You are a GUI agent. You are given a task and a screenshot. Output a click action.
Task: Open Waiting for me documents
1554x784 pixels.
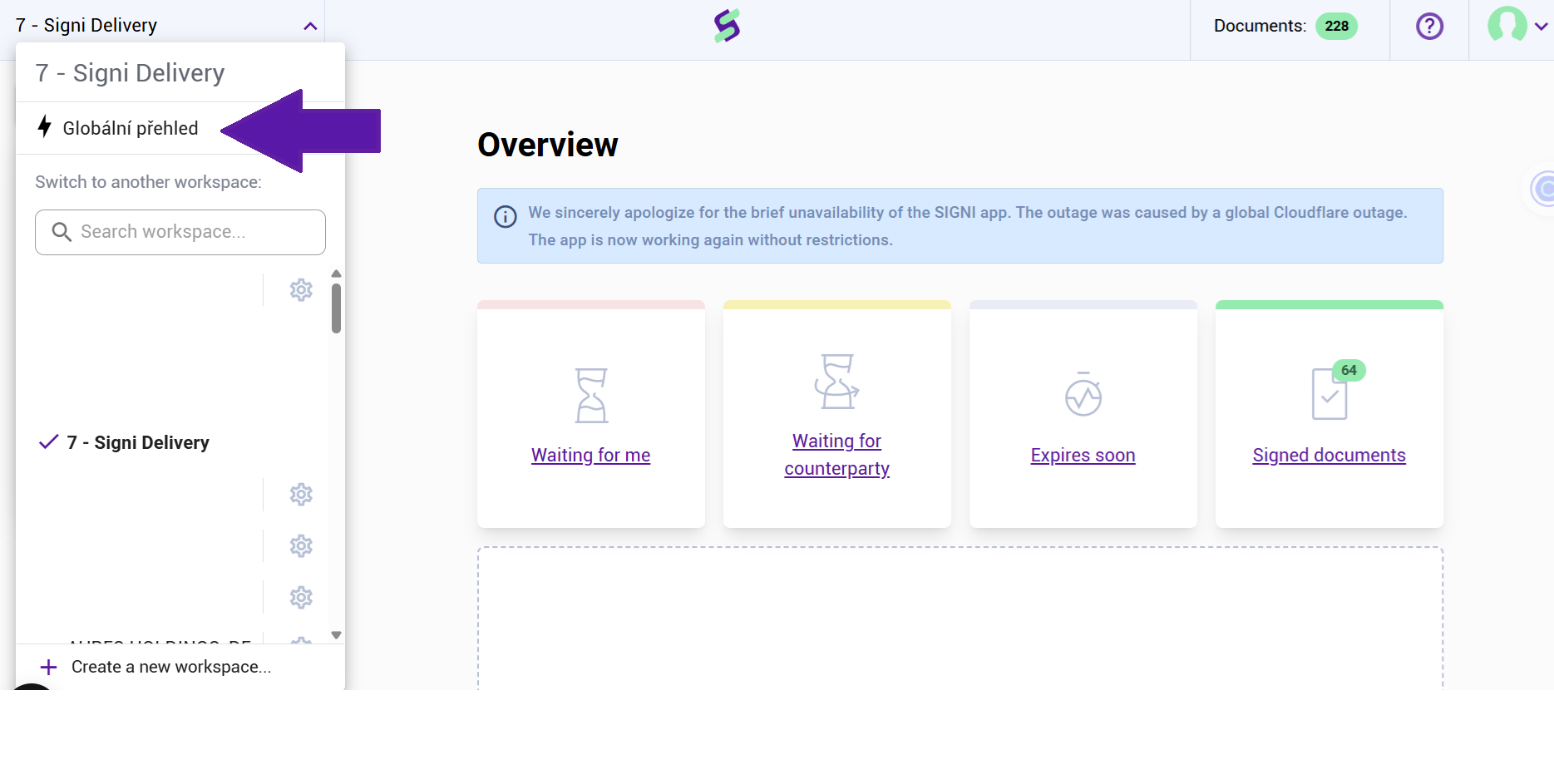pyautogui.click(x=590, y=456)
